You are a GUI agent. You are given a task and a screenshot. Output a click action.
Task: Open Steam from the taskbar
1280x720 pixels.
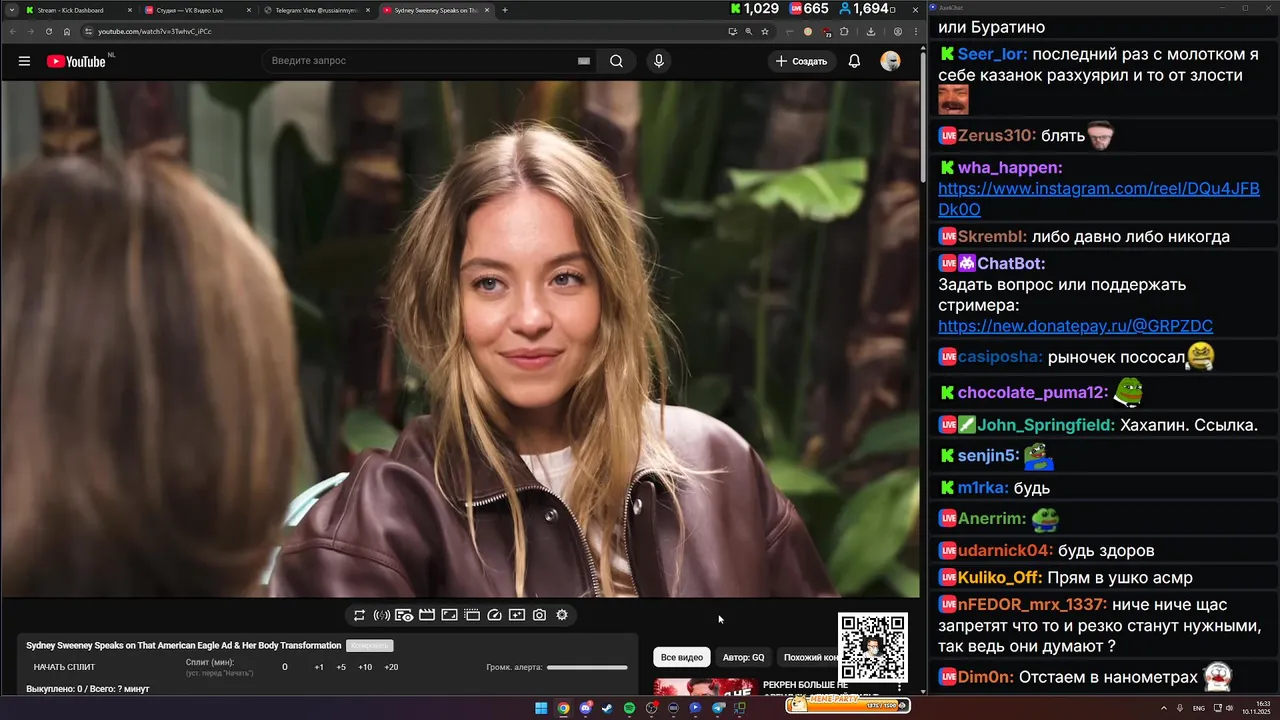[607, 708]
